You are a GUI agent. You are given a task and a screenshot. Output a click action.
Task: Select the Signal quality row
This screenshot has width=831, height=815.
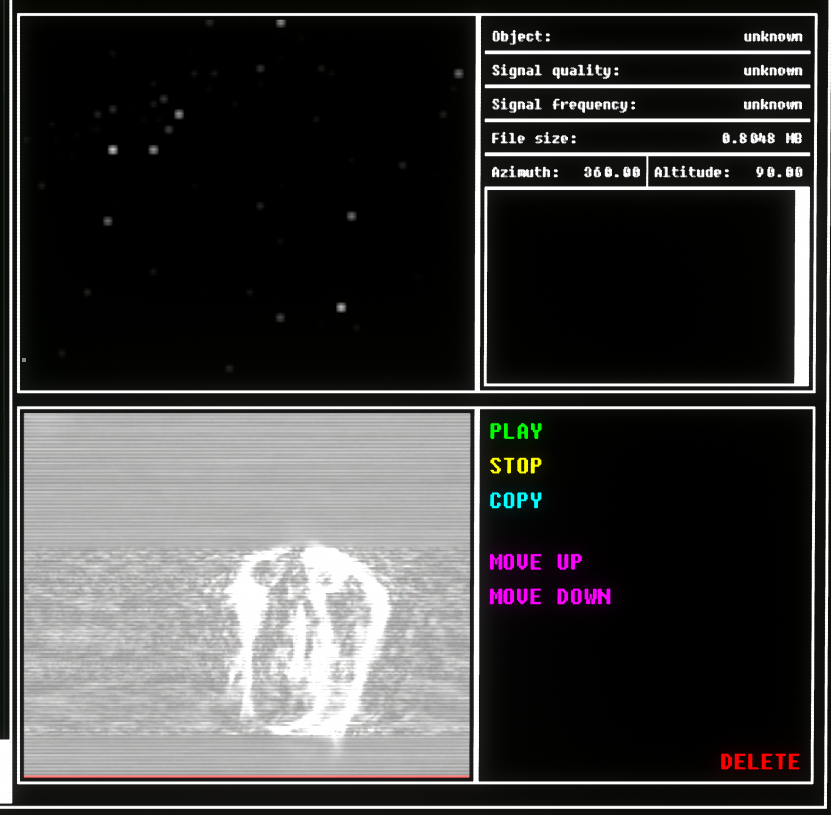click(646, 71)
